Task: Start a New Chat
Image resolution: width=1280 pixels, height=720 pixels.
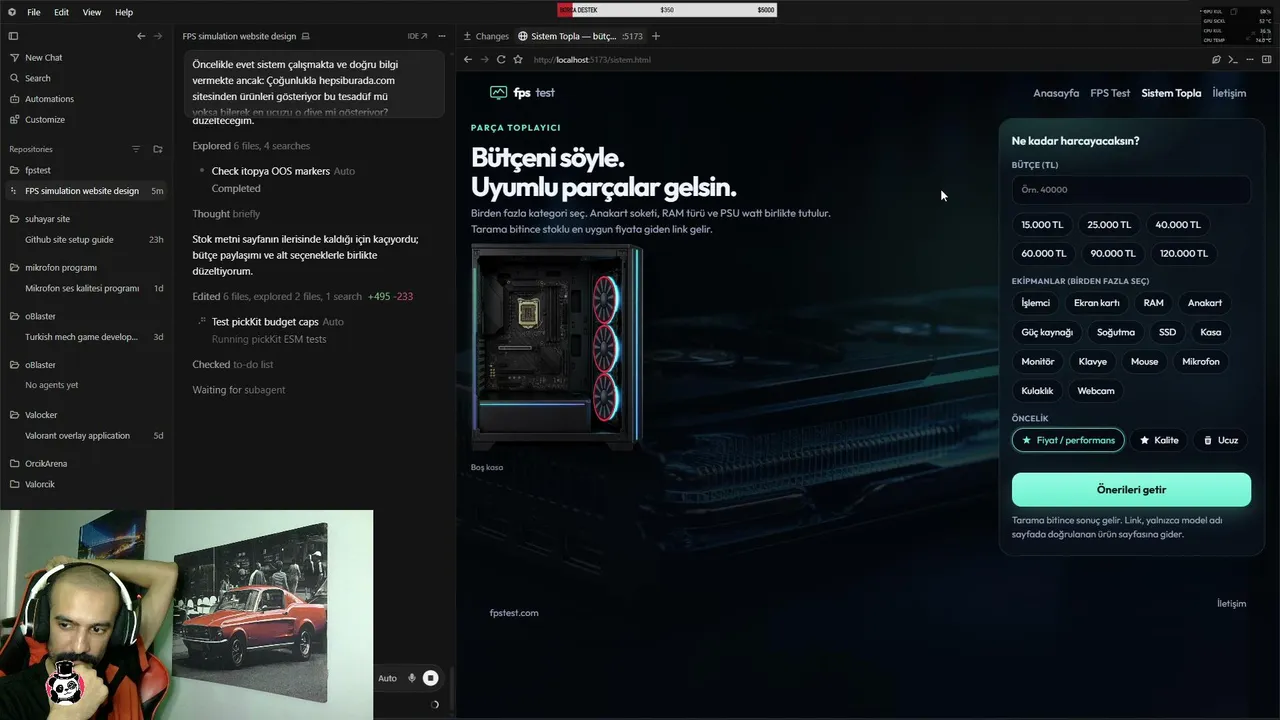Action: [x=43, y=58]
